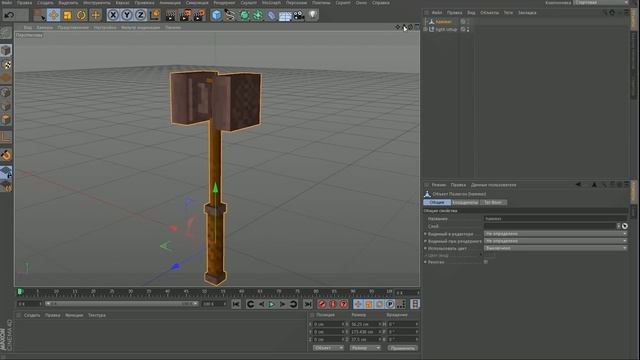
Task: Switch to Phong tag tab
Action: [493, 202]
